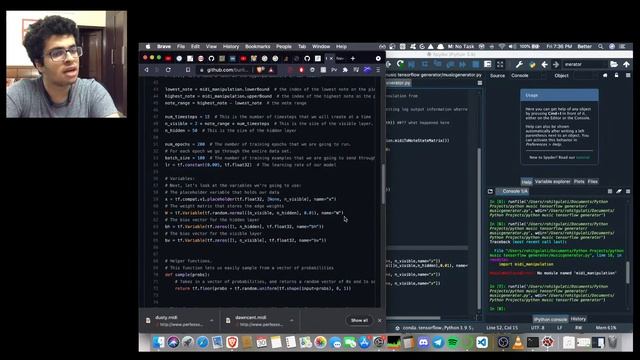640x360 pixels.
Task: Go back in Brave browser
Action: pos(147,70)
